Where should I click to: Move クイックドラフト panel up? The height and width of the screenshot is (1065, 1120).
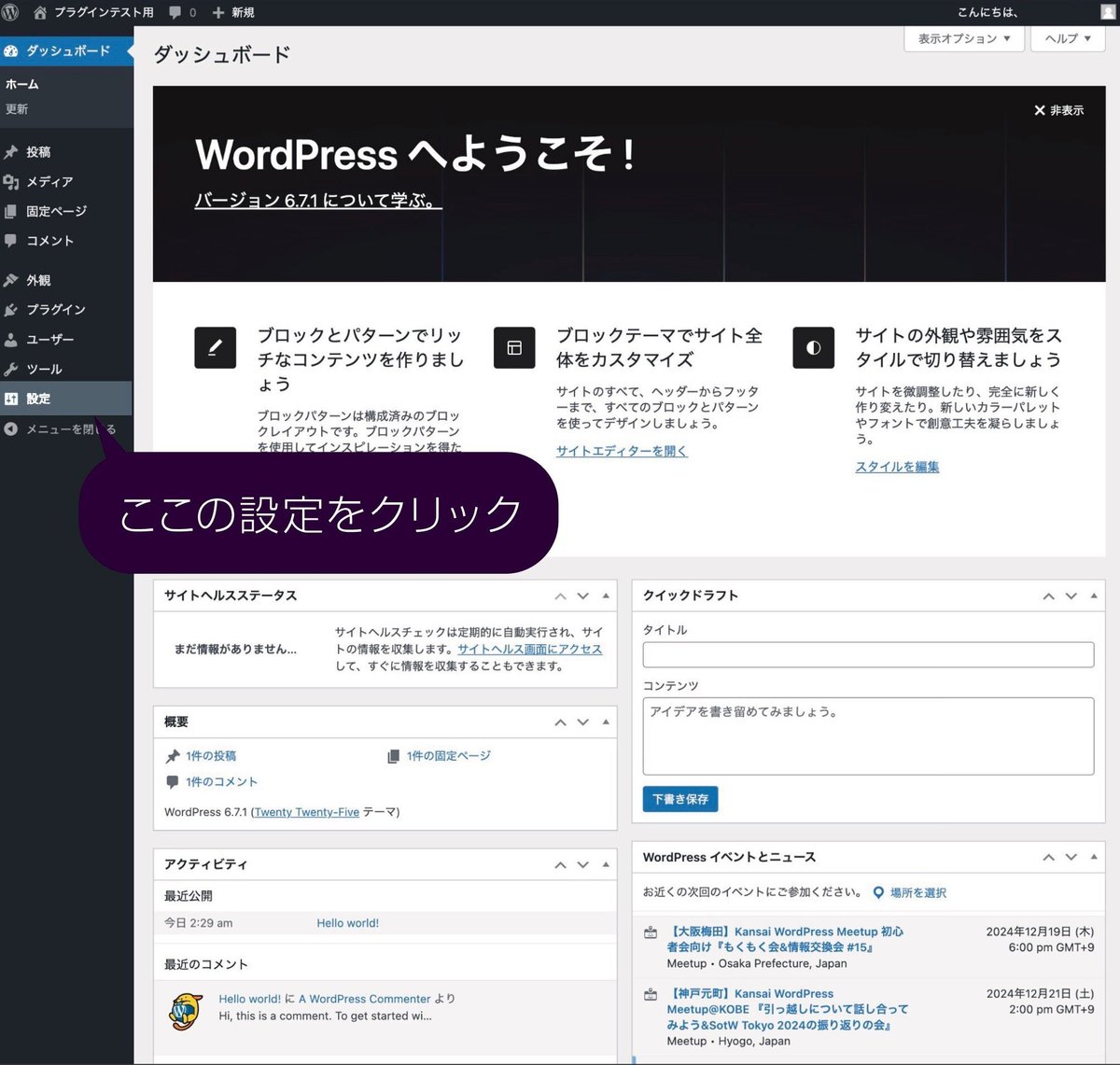[1048, 596]
